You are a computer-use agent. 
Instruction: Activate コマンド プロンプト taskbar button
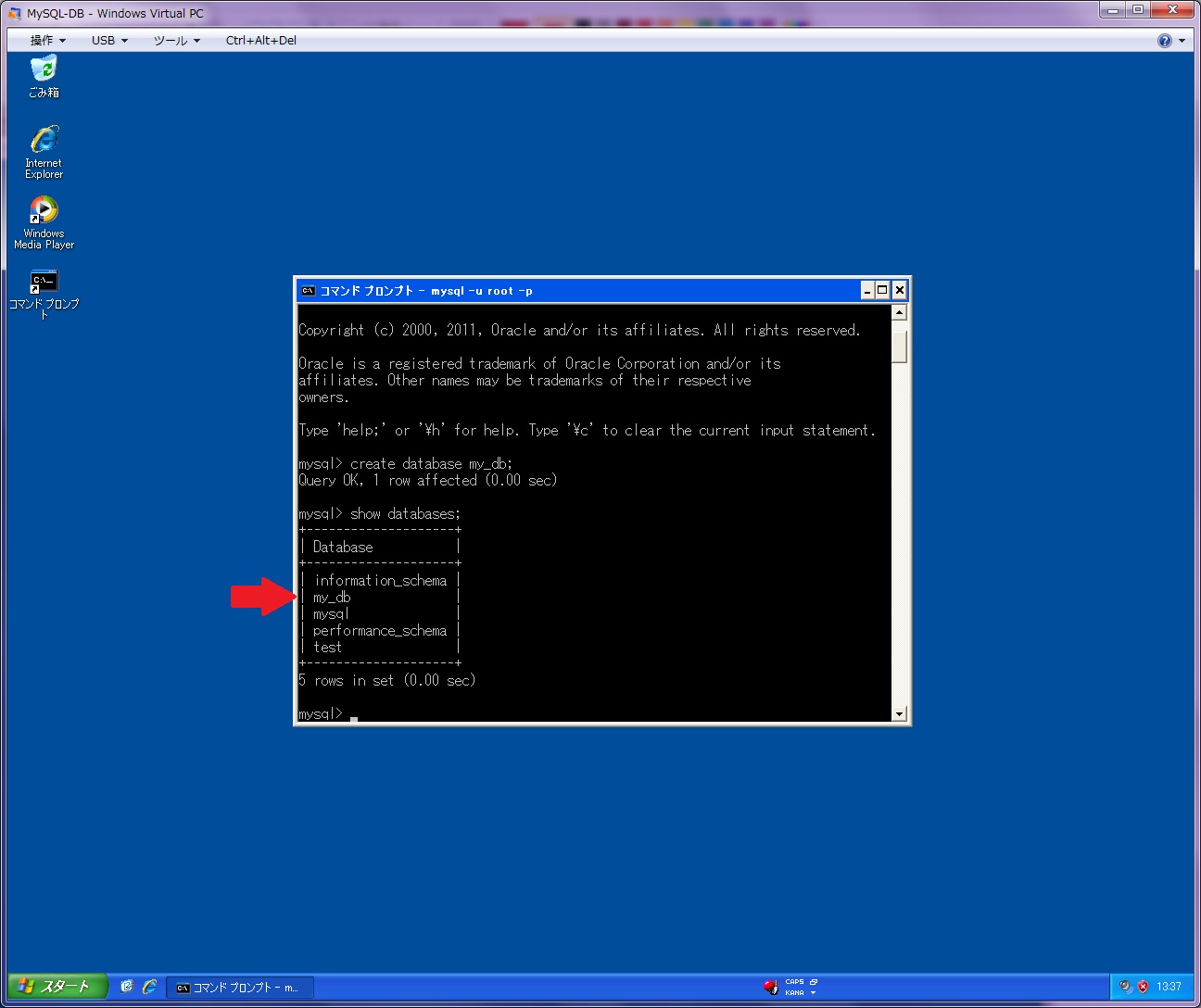pyautogui.click(x=239, y=988)
